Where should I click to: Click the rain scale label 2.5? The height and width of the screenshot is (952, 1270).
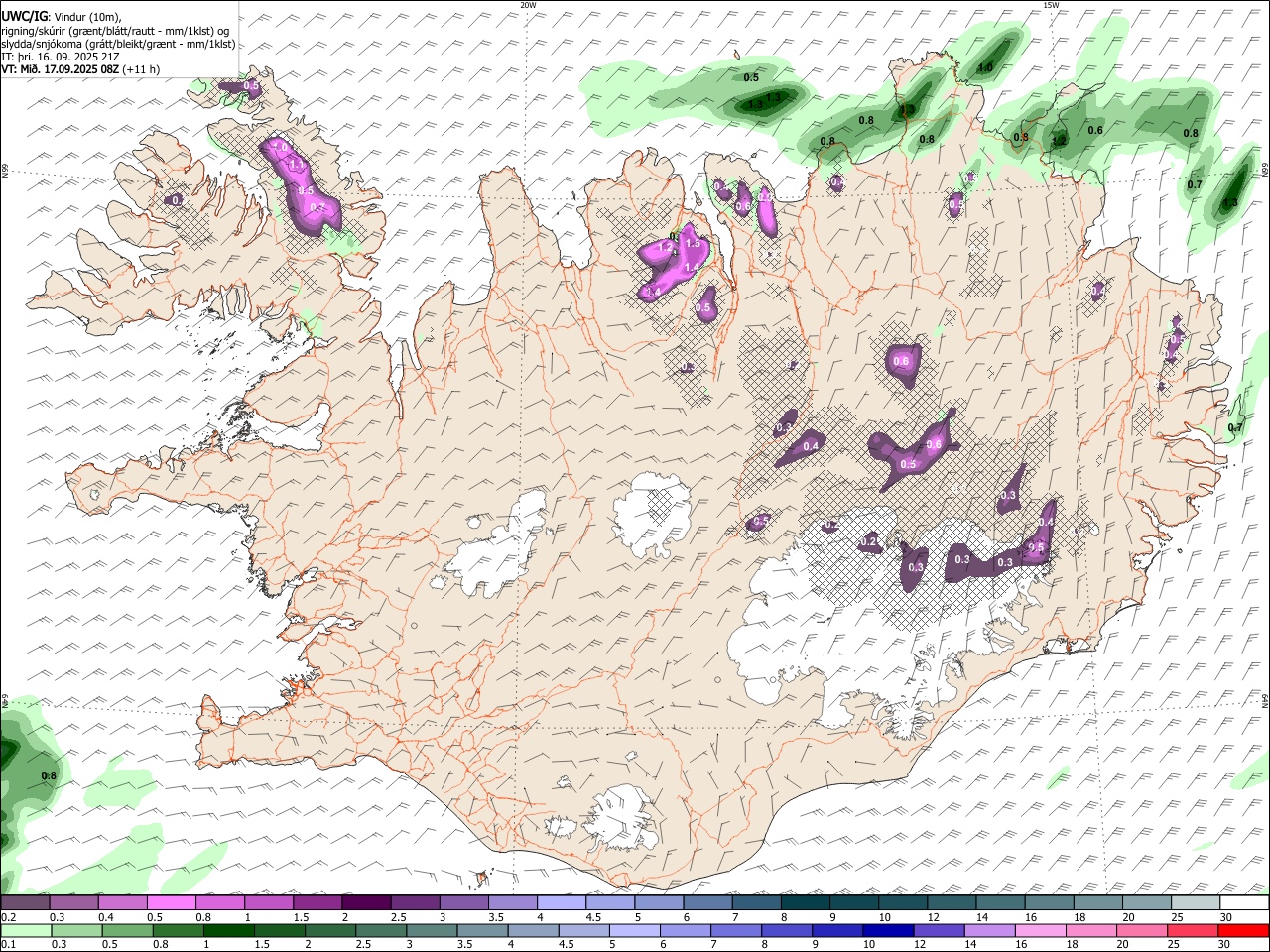point(362,945)
